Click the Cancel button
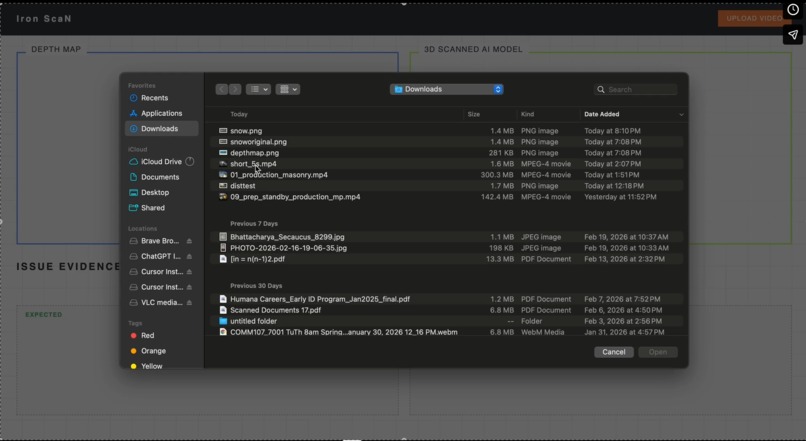Viewport: 806px width, 441px height. click(x=614, y=352)
